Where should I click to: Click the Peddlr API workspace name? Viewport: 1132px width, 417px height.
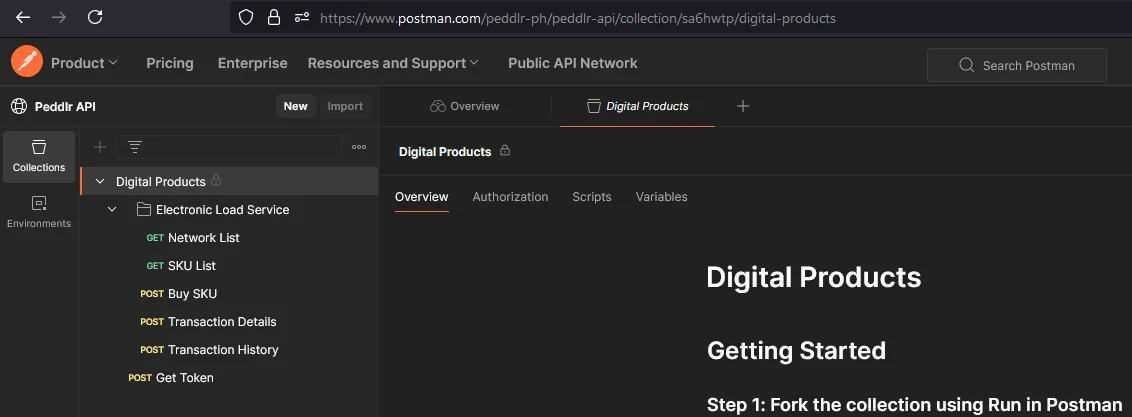coord(65,106)
